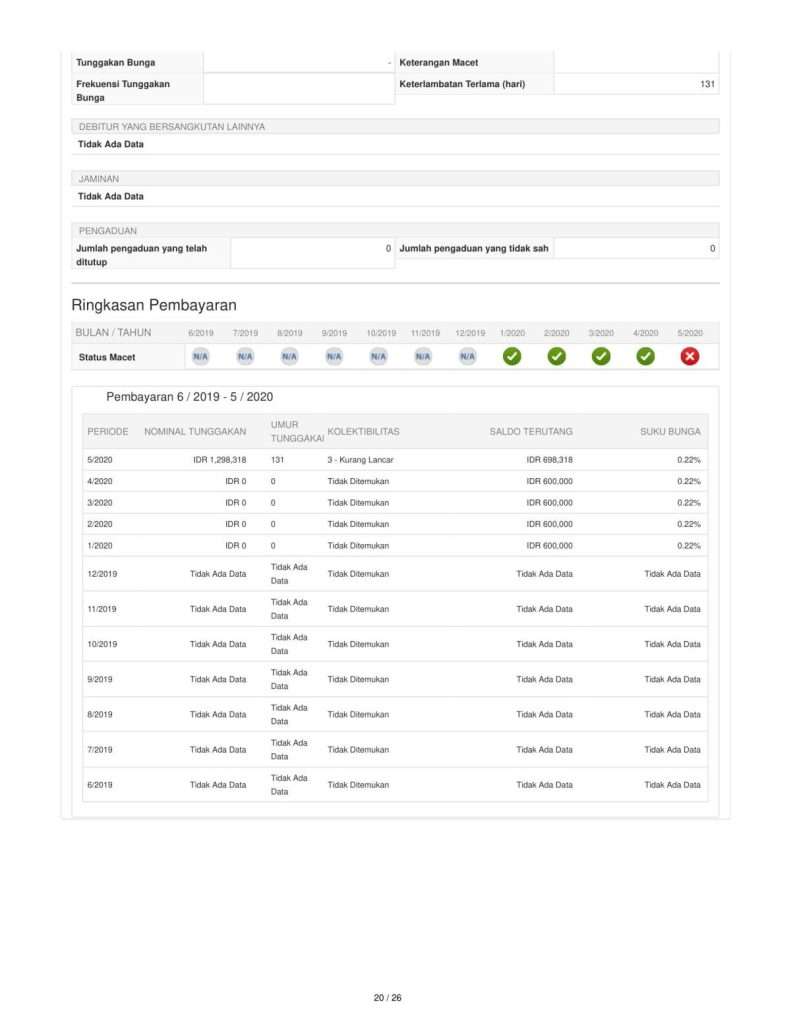Click the green checkmark under 2/2020
The image size is (791, 1024).
(x=557, y=356)
